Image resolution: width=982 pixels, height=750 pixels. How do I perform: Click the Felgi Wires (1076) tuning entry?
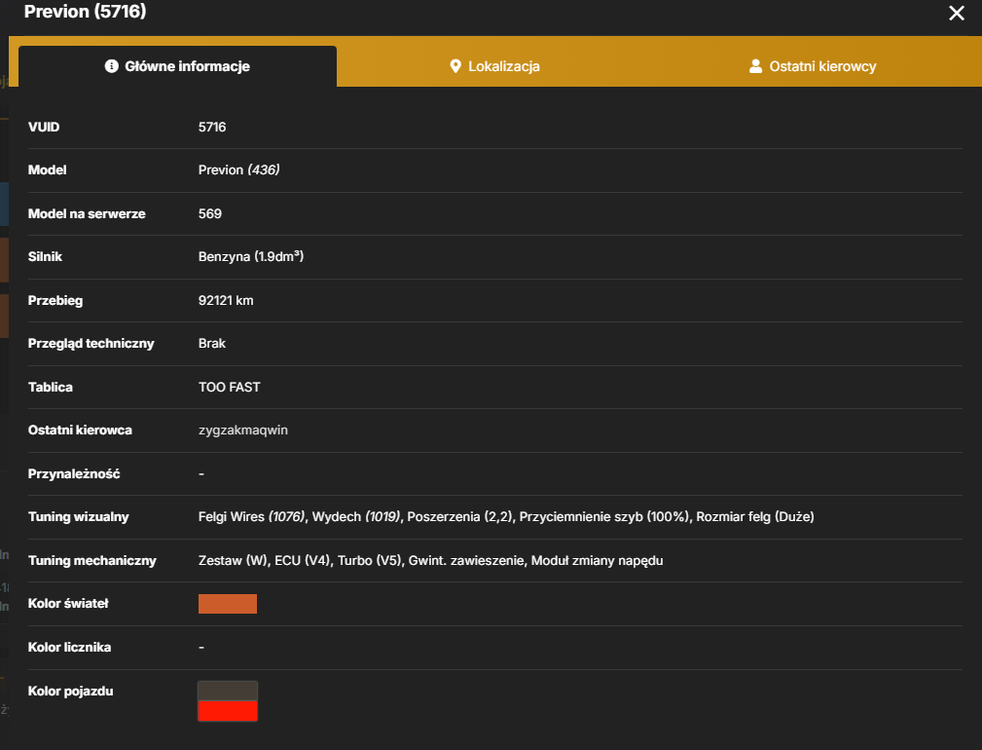(252, 516)
